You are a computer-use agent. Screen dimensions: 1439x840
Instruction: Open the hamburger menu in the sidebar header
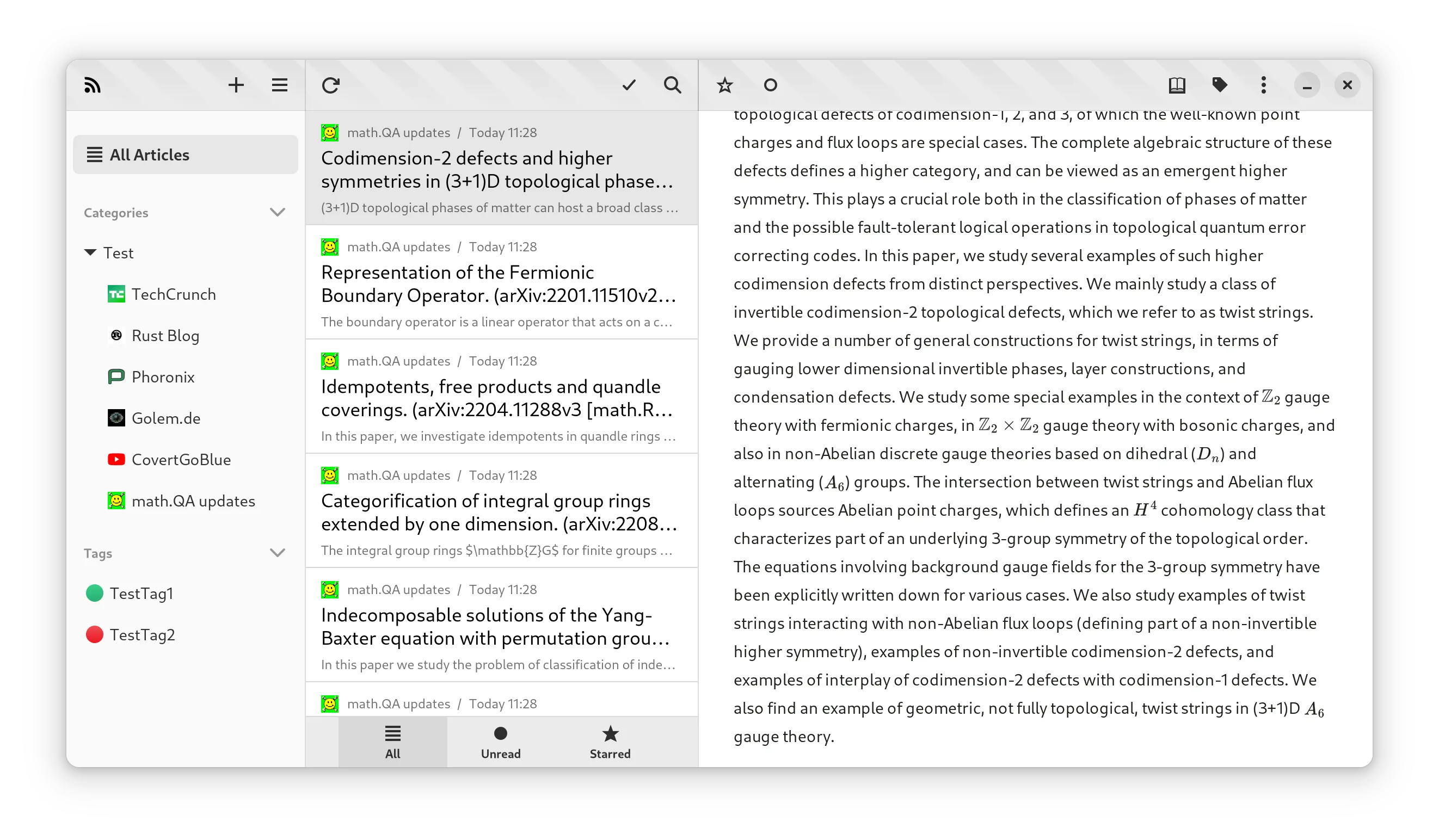click(x=279, y=84)
